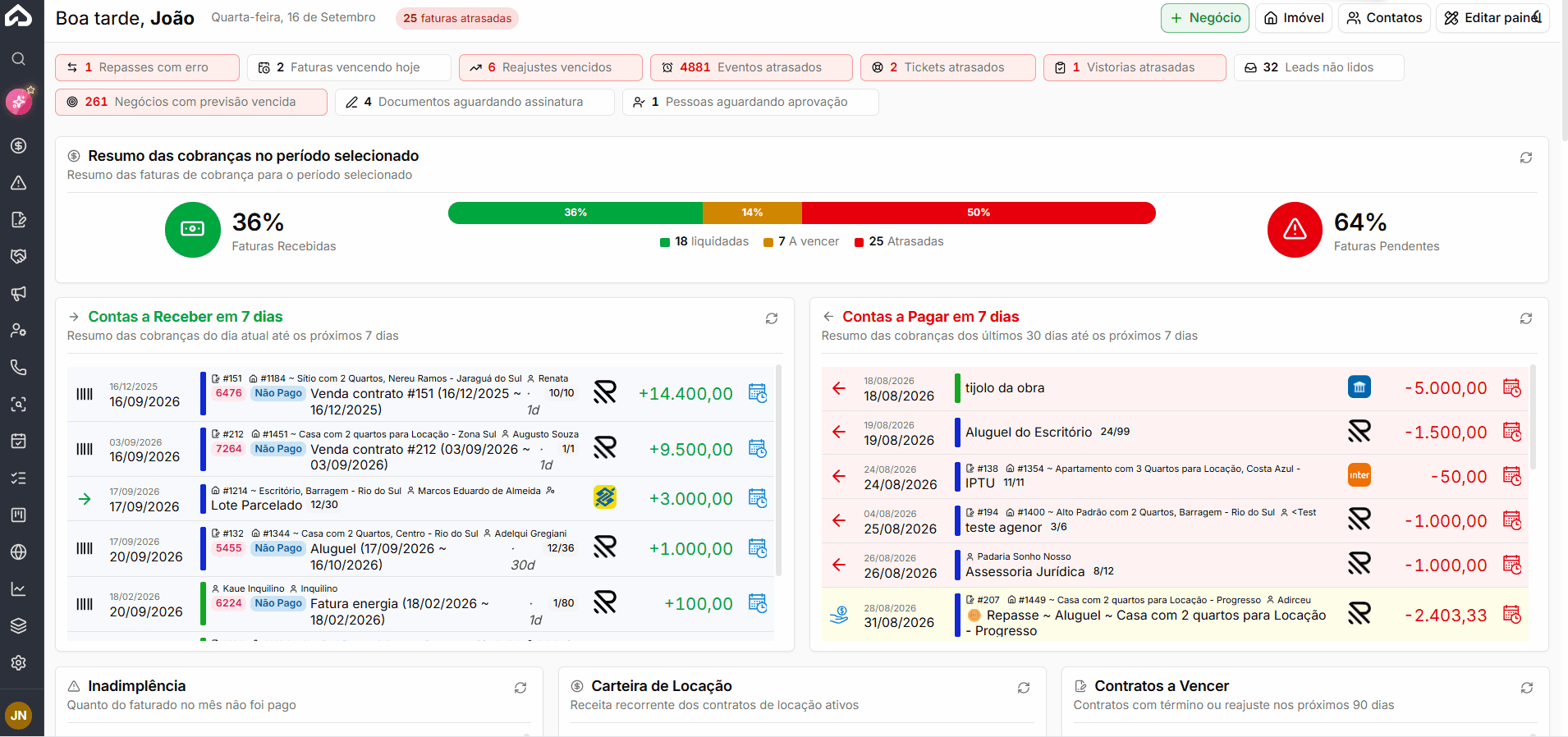The image size is (1568, 737).
Task: Click the barcode icon on the +9.500,00 row
Action: tap(85, 449)
